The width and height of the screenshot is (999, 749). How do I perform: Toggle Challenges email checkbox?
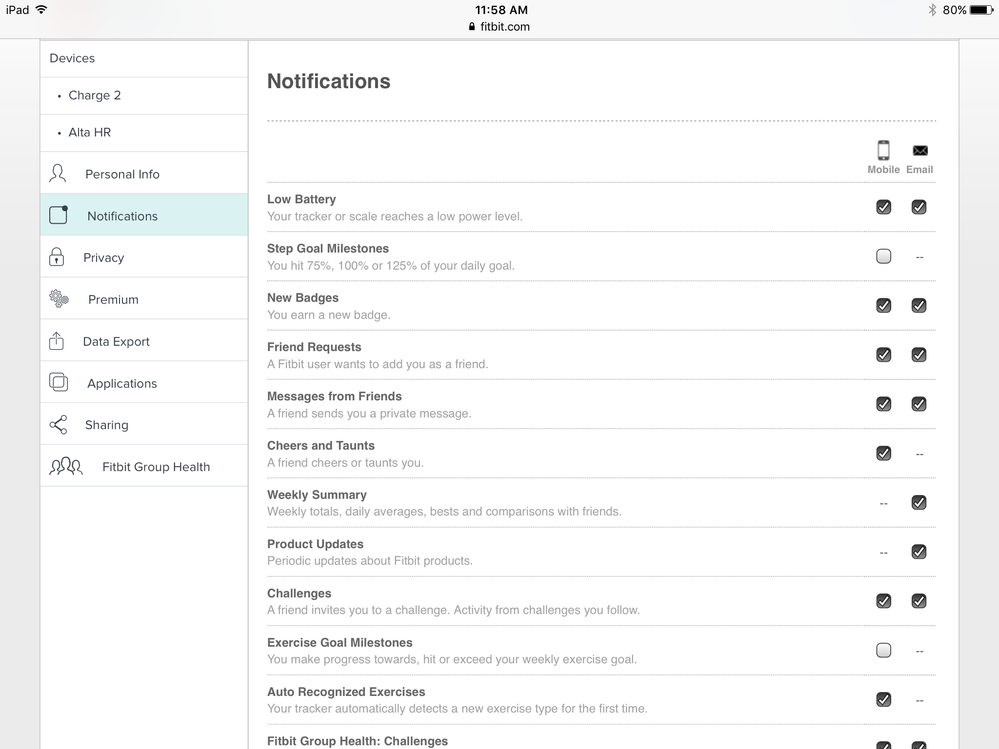tap(919, 601)
